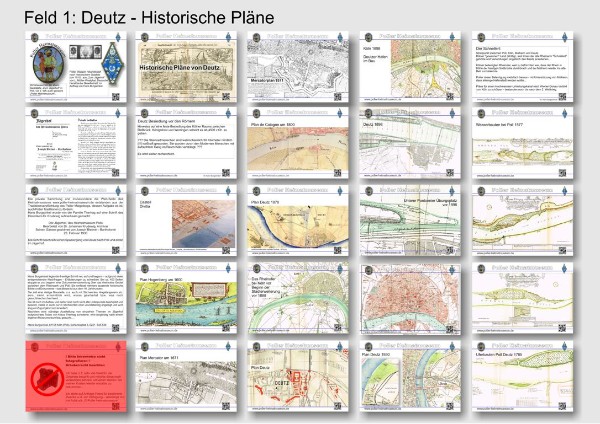Open the 'Plan Deutz 1930' slide

click(x=410, y=376)
